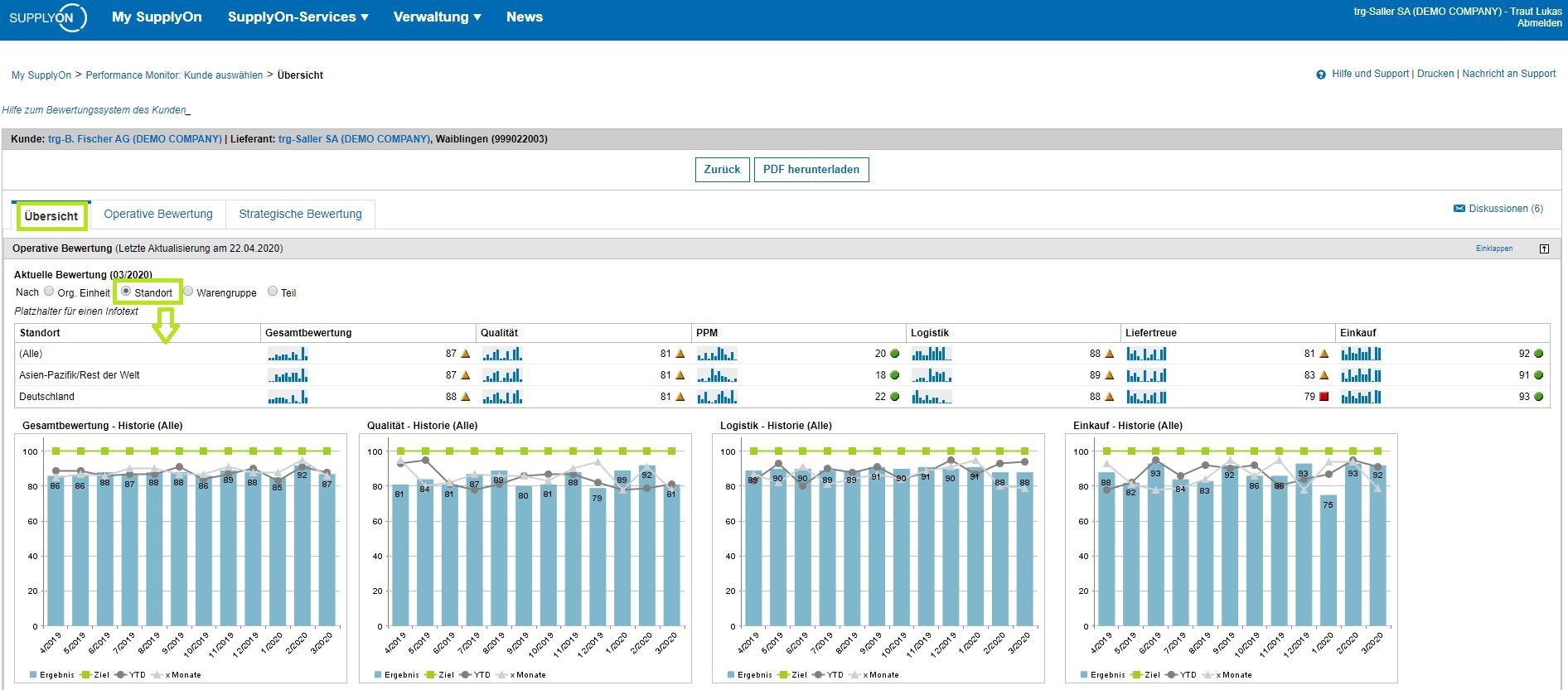The image size is (1568, 690).
Task: Click the Liefertreue column header
Action: (x=1150, y=333)
